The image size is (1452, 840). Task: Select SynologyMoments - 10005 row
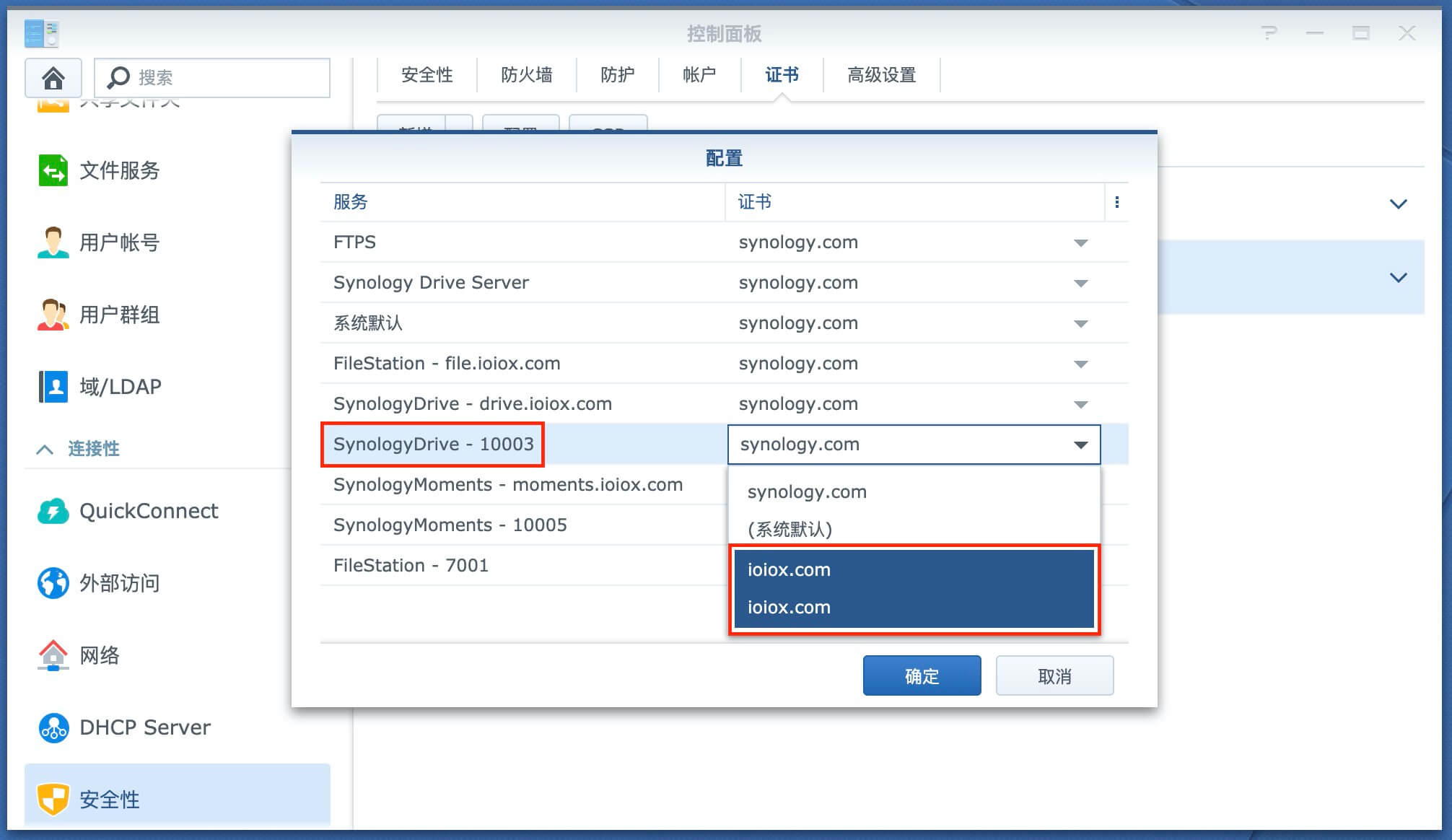pos(525,525)
